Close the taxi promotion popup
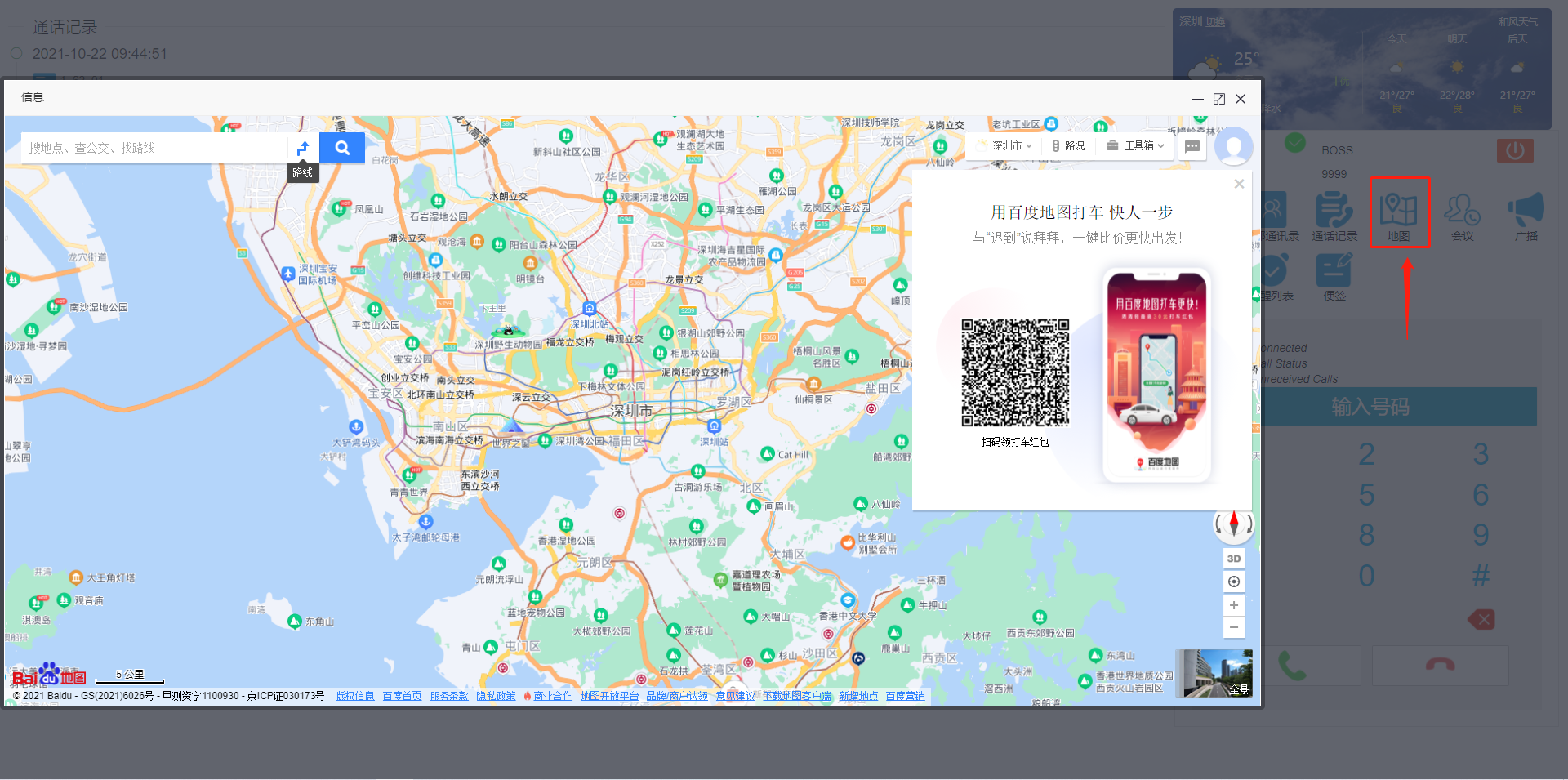The image size is (1568, 780). (1239, 184)
